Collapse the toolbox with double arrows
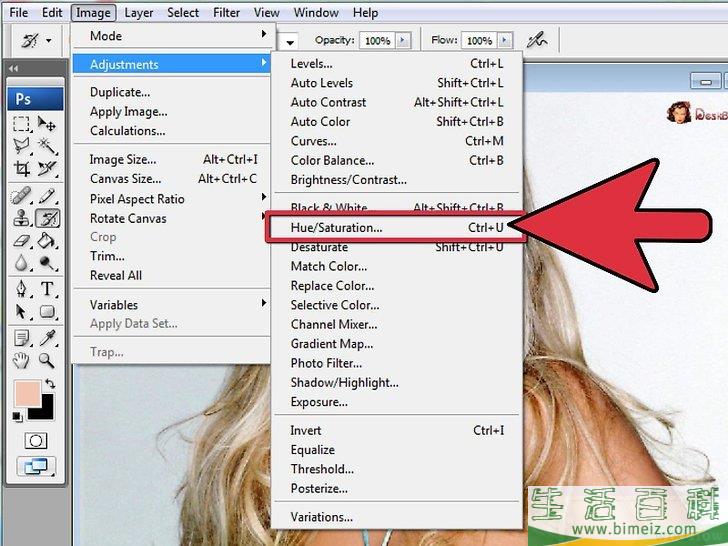 pos(13,69)
